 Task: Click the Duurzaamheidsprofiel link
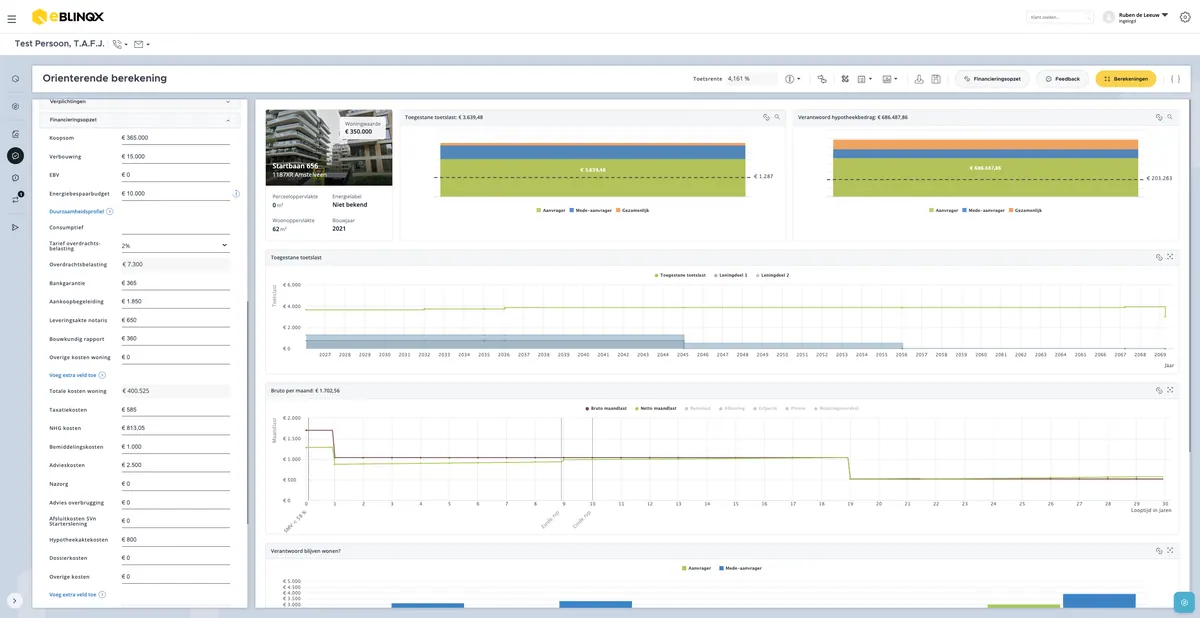(x=77, y=212)
